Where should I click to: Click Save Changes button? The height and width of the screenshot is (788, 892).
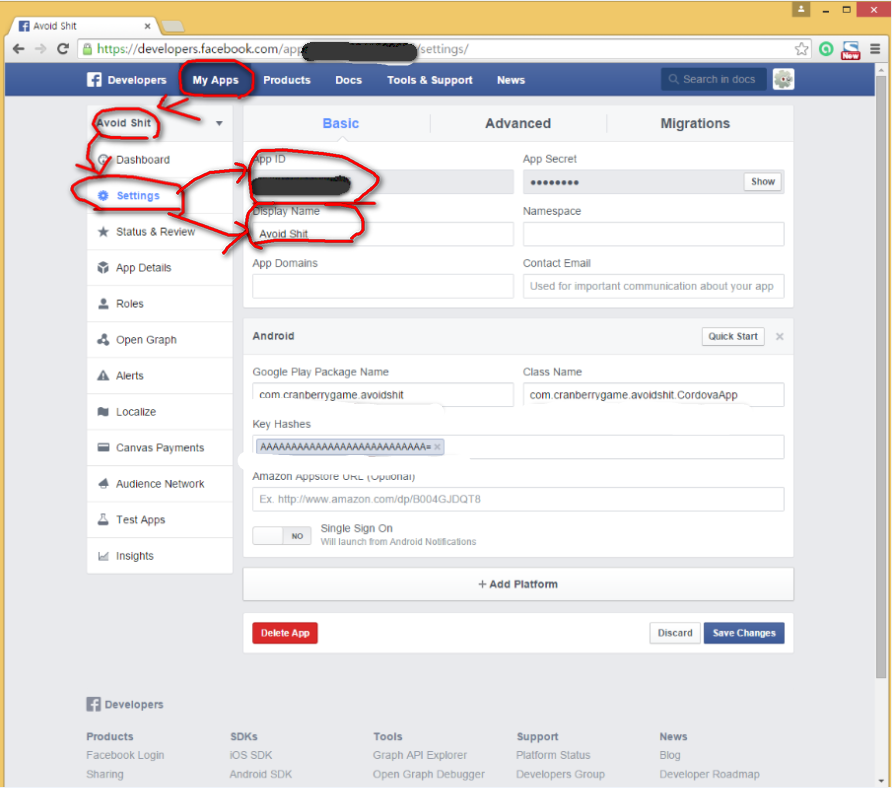point(744,633)
